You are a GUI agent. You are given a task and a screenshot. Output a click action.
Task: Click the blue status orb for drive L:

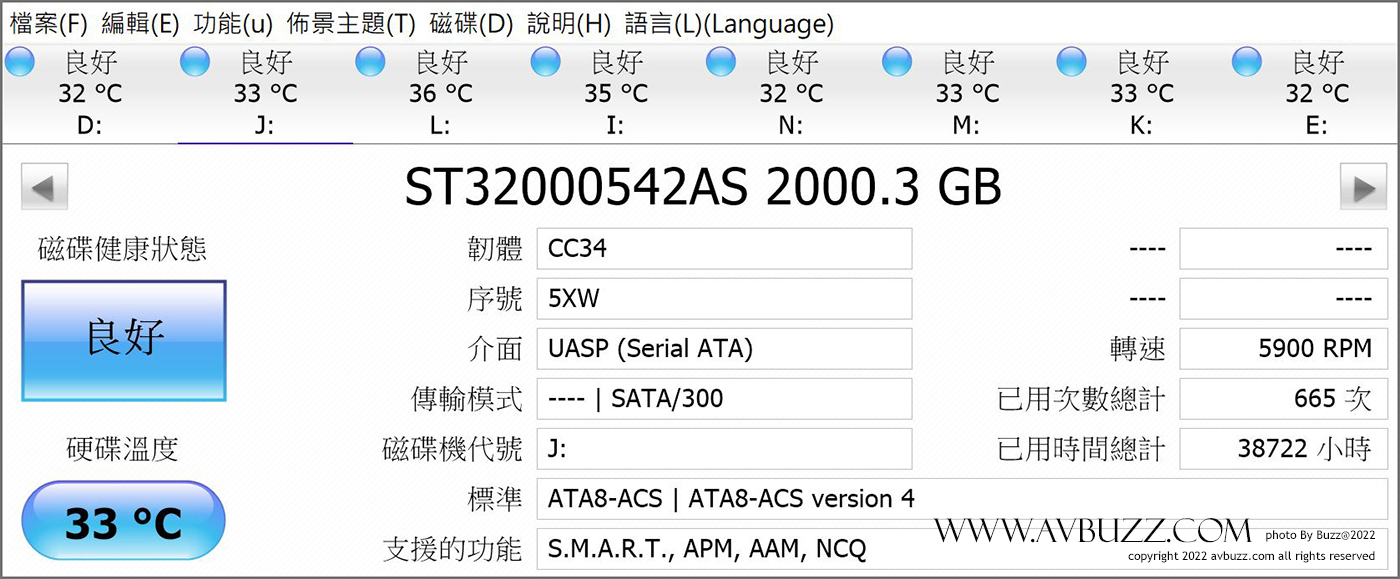click(x=371, y=62)
